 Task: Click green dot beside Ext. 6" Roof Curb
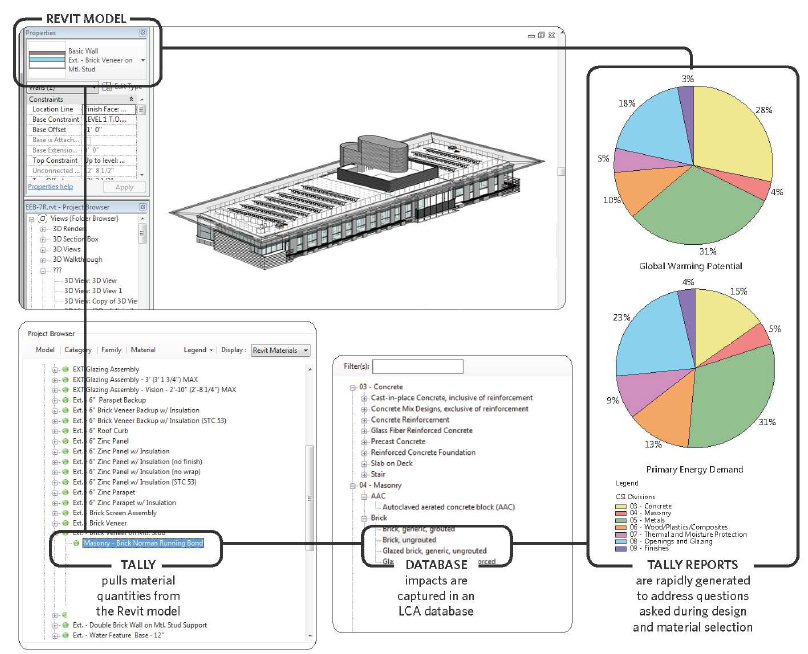click(66, 429)
